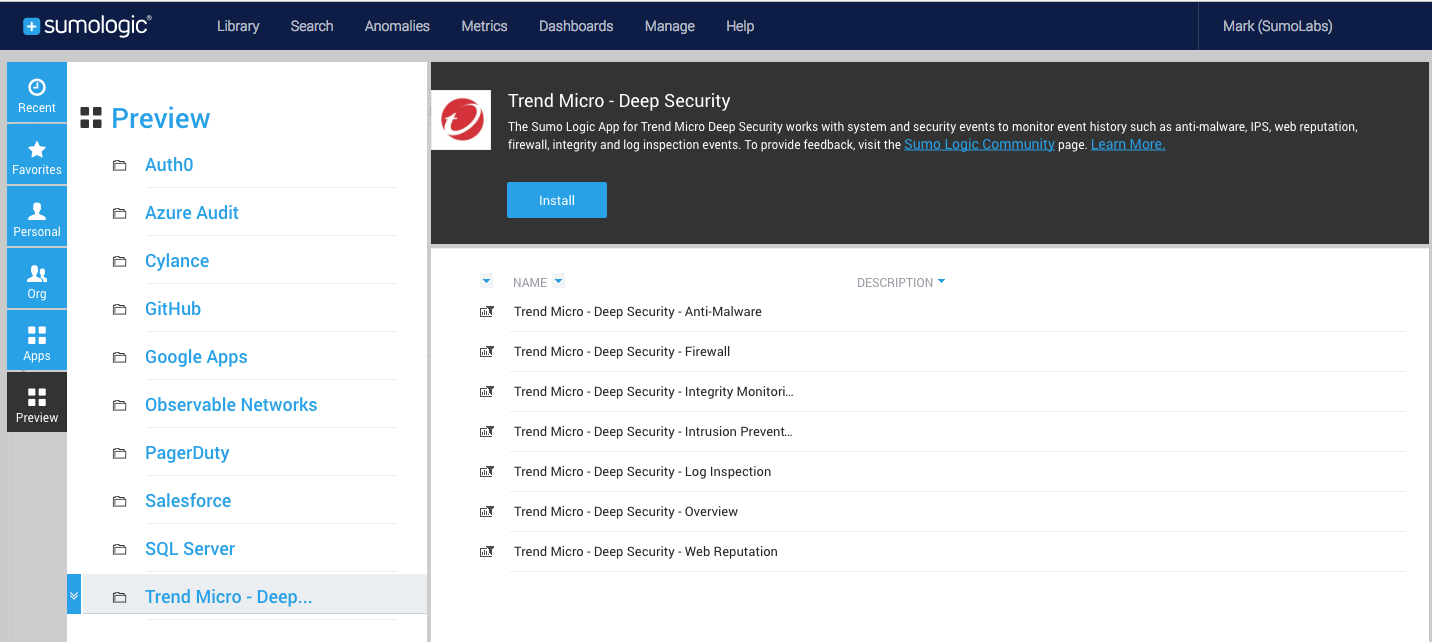
Task: Follow the Learn More link
Action: coord(1128,144)
